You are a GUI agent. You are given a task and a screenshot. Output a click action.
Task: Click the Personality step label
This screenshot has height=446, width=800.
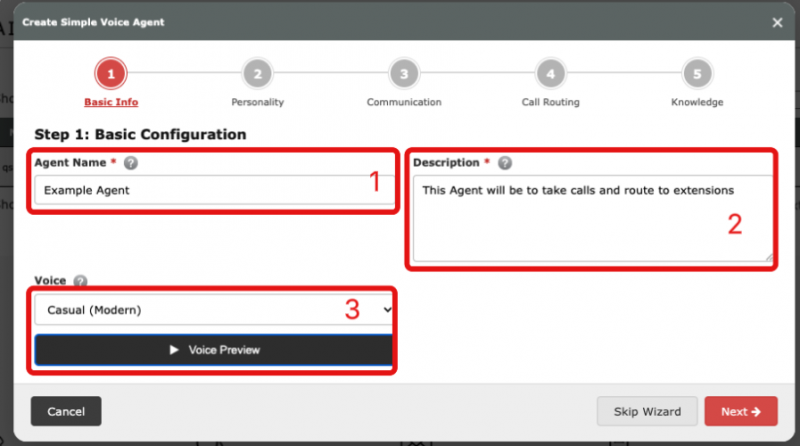point(257,102)
